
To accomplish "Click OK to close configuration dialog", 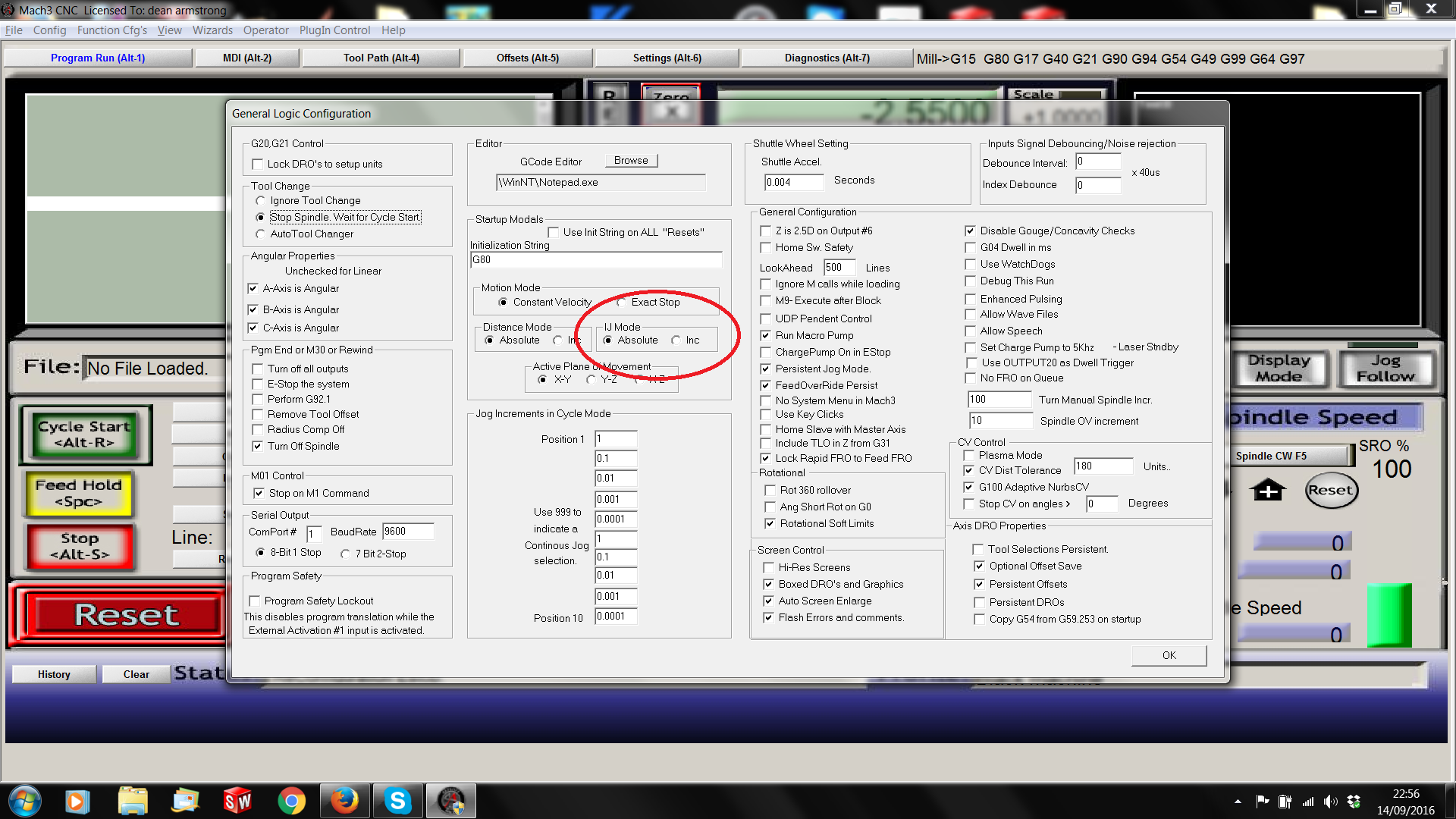I will click(x=1169, y=655).
